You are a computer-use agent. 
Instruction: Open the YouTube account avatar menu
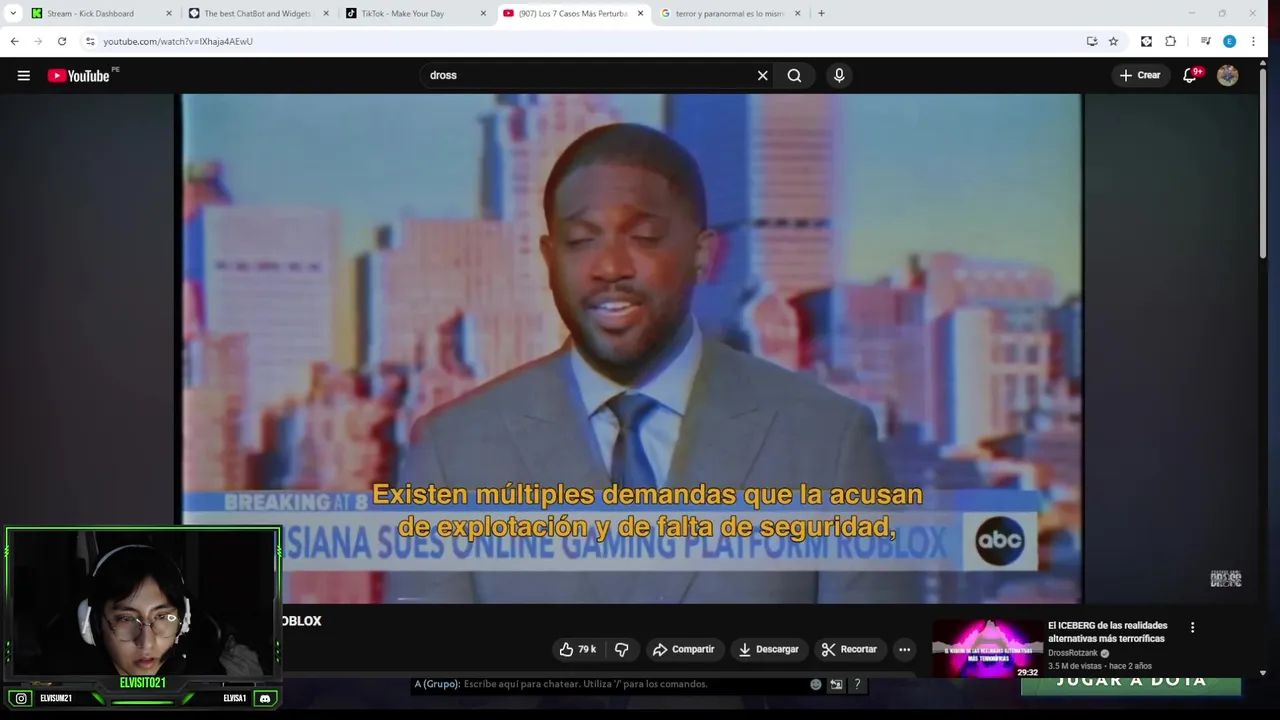coord(1228,75)
